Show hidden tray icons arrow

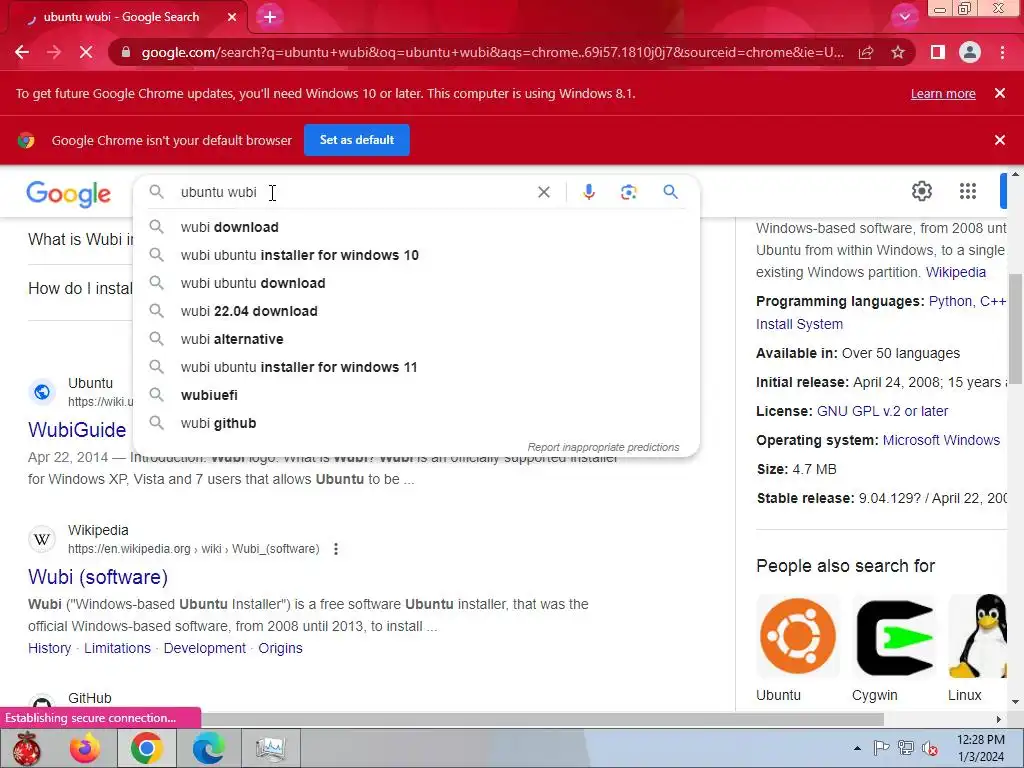pos(857,749)
